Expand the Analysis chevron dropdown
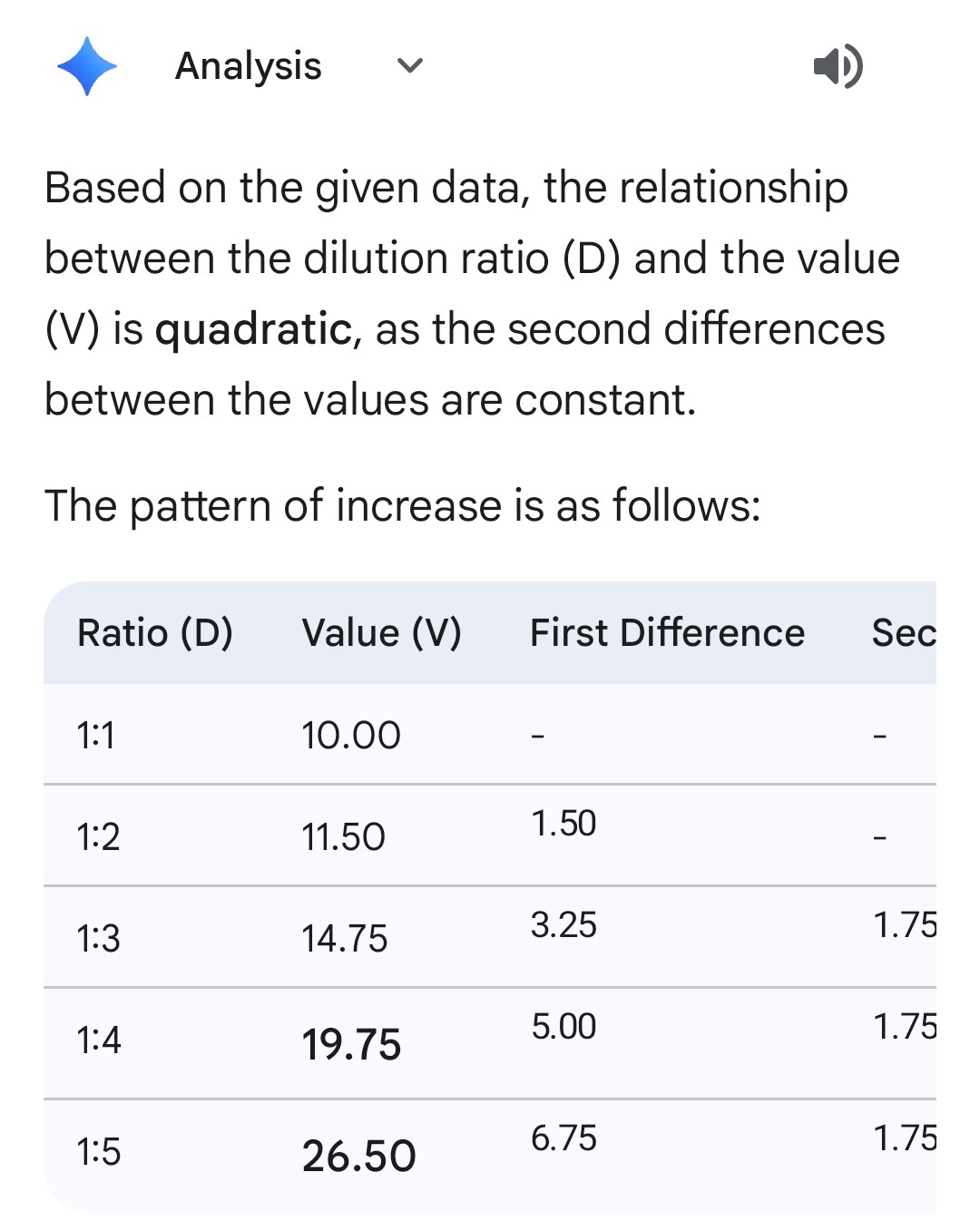 (410, 65)
